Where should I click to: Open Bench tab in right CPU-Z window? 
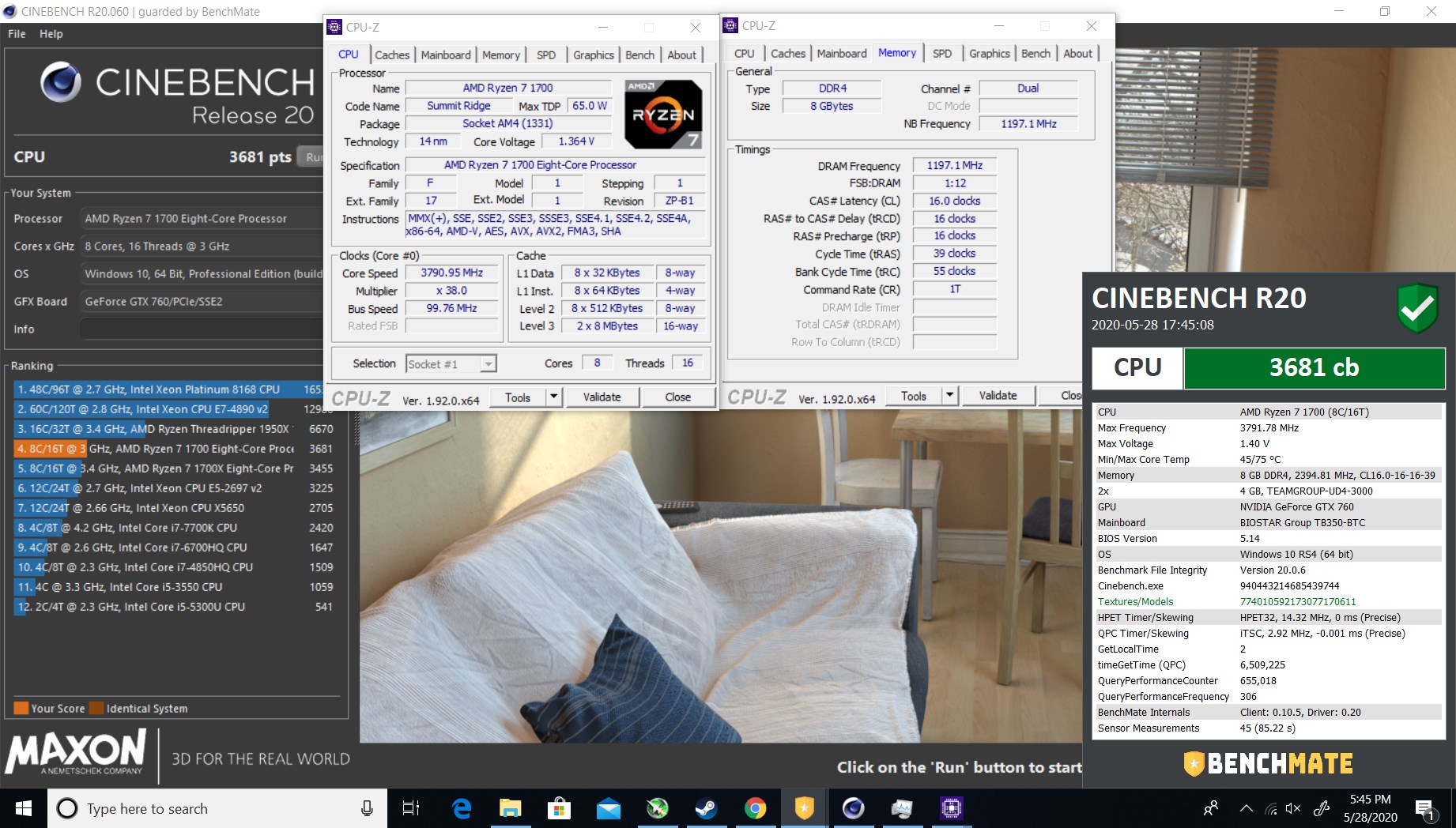(1035, 53)
